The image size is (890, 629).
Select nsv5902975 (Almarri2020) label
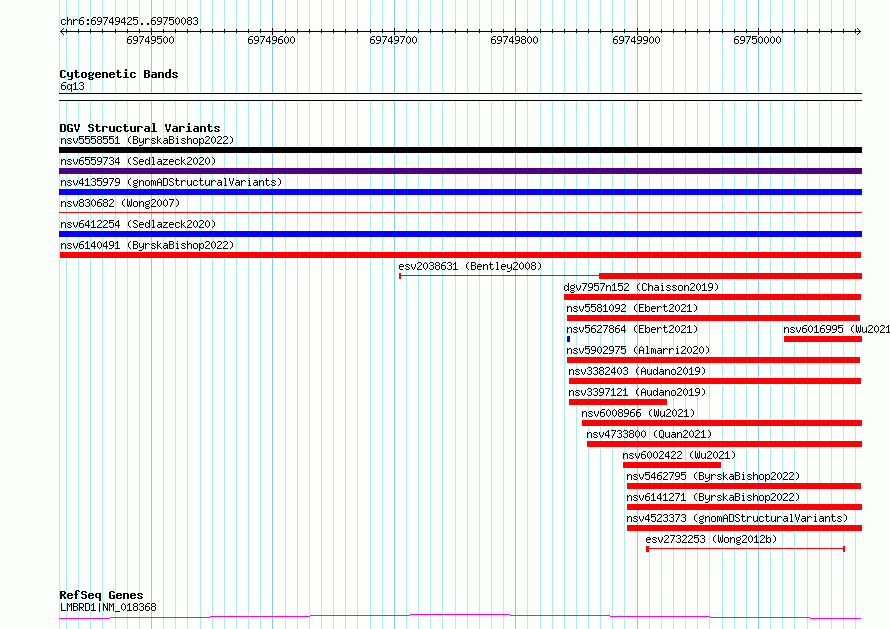[638, 350]
